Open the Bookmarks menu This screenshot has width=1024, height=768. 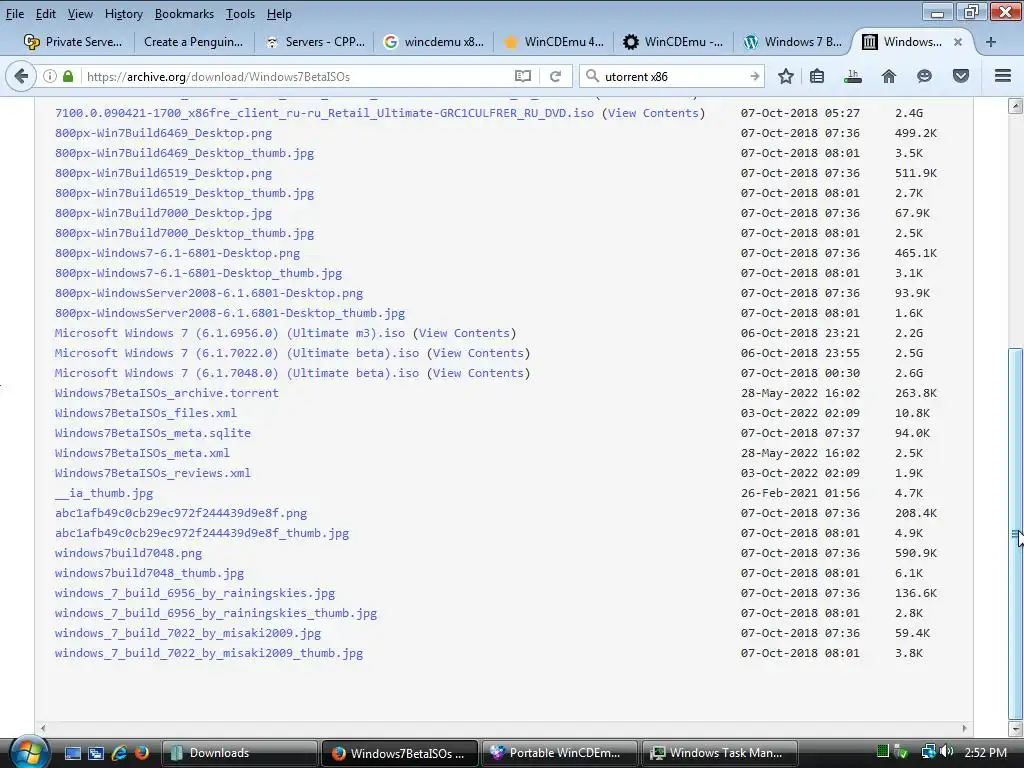(x=184, y=14)
